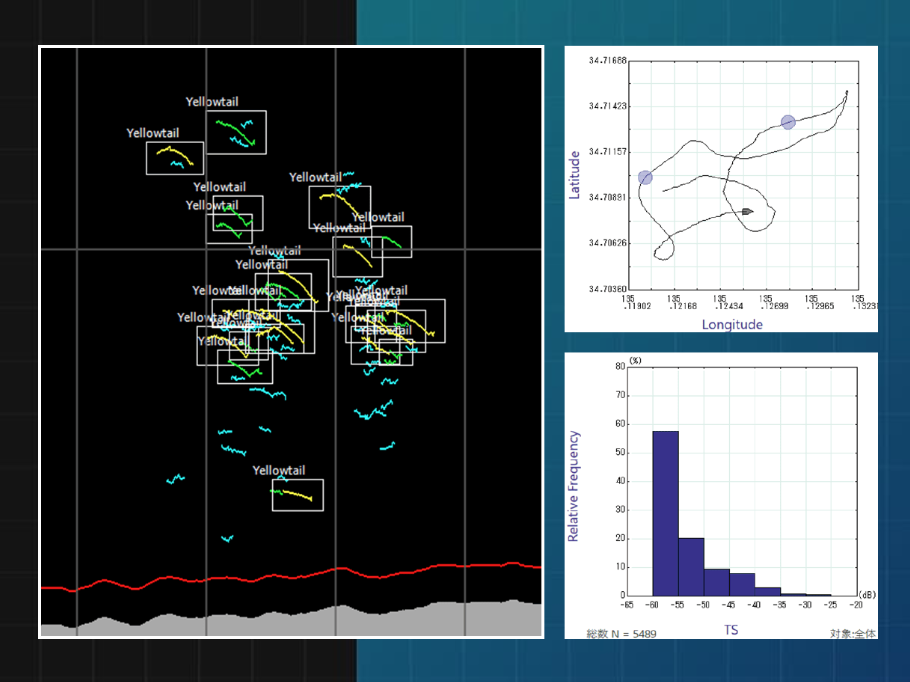Screen dimensions: 910x682
Task: Select the second histogram bar near -55 dB
Action: tap(691, 566)
